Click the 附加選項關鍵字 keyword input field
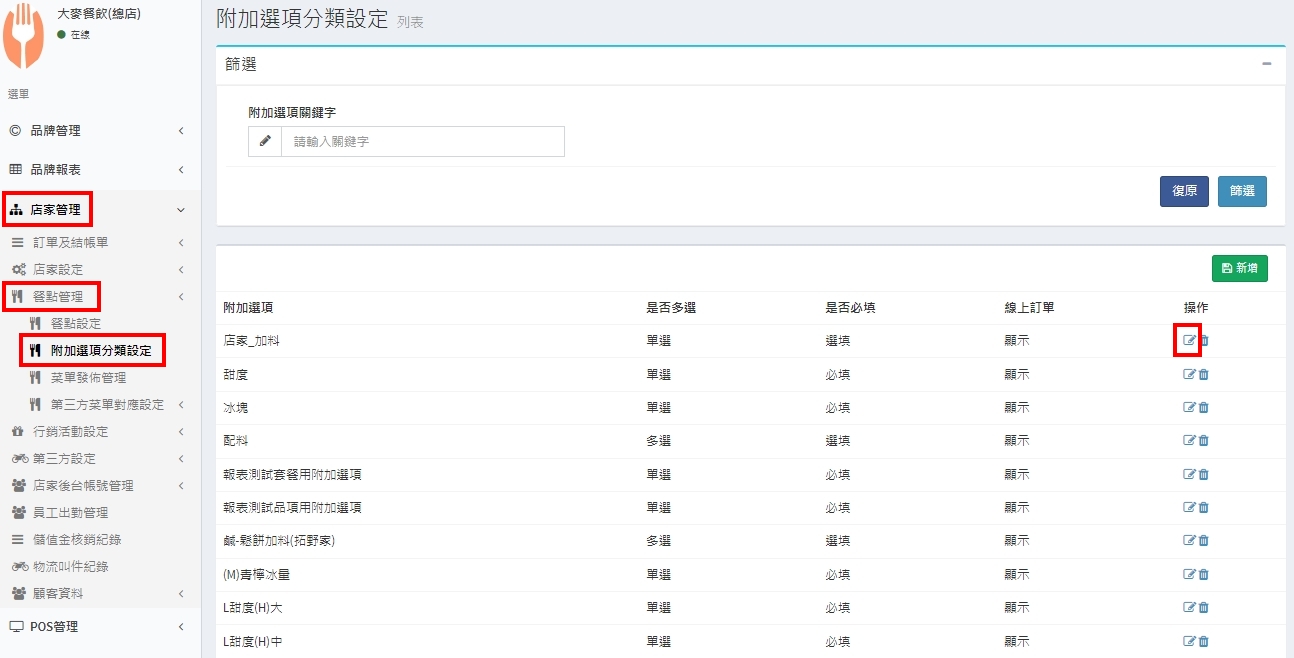This screenshot has height=658, width=1294. click(x=422, y=142)
